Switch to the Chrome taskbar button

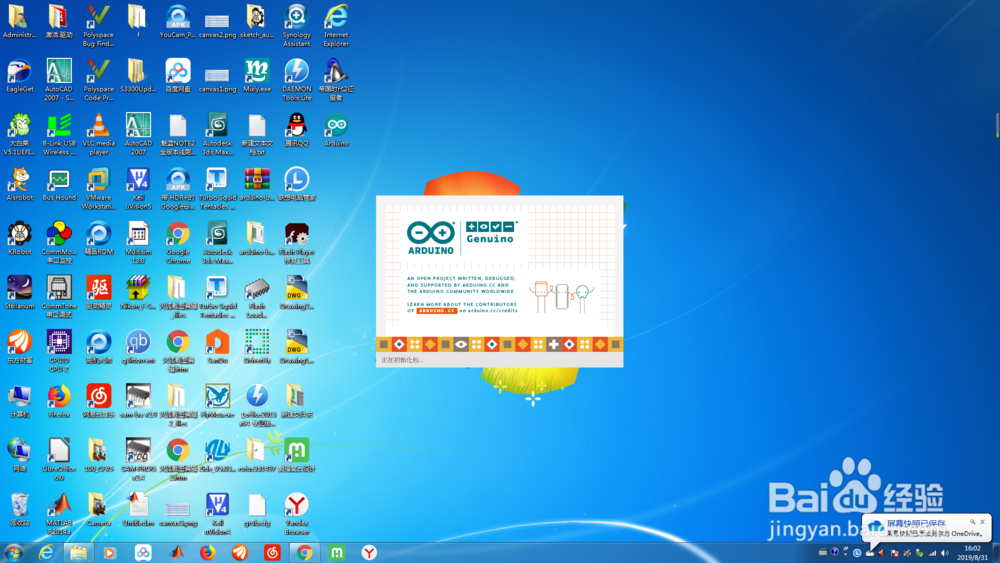pyautogui.click(x=304, y=553)
